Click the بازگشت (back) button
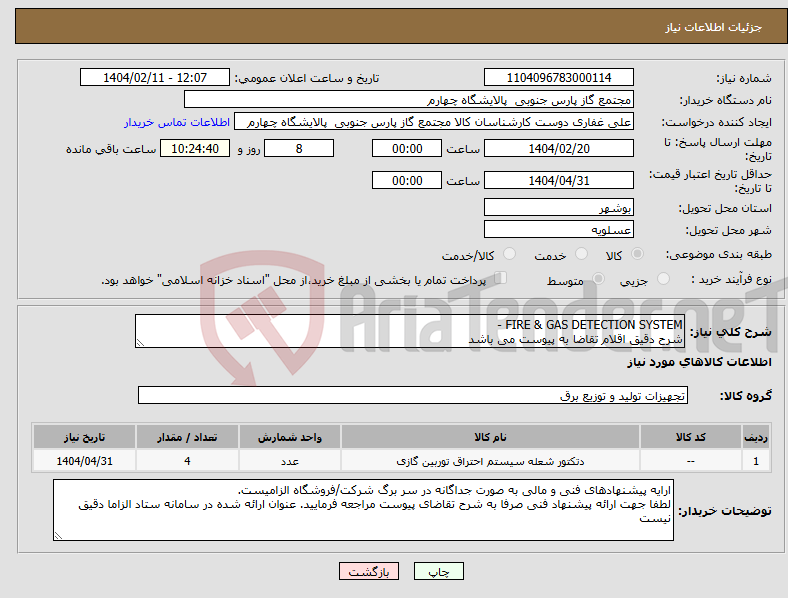This screenshot has height=598, width=788. tap(369, 571)
